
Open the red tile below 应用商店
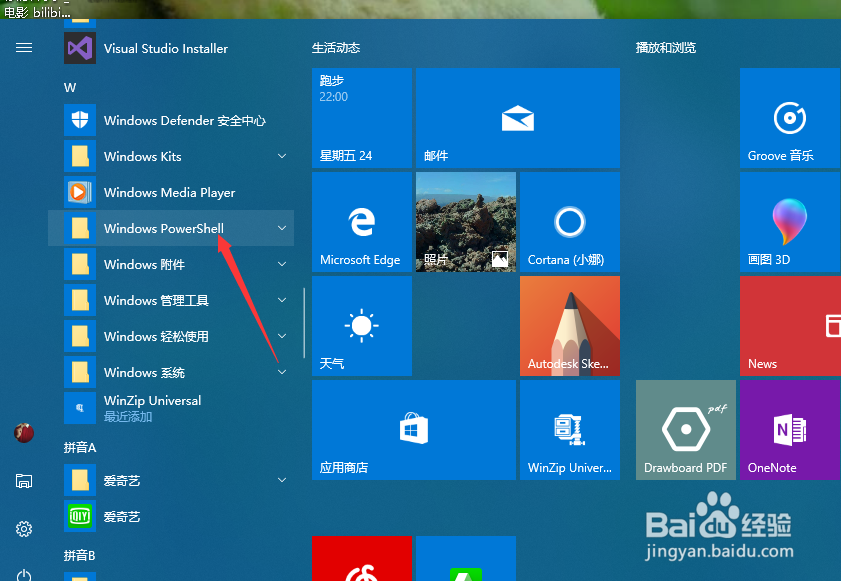362,558
